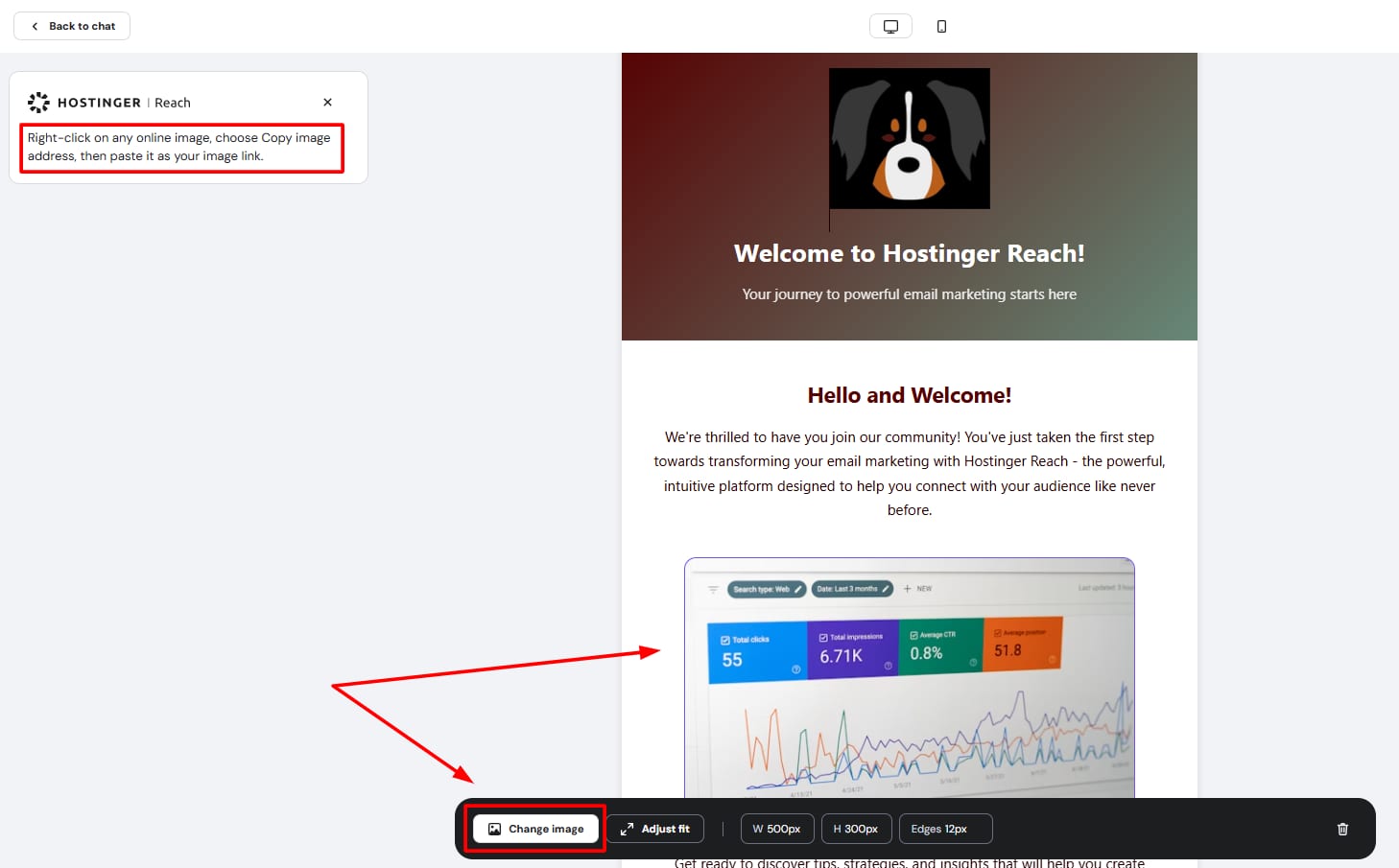Switch to desktop preview
Viewport: 1399px width, 868px height.
[x=890, y=26]
